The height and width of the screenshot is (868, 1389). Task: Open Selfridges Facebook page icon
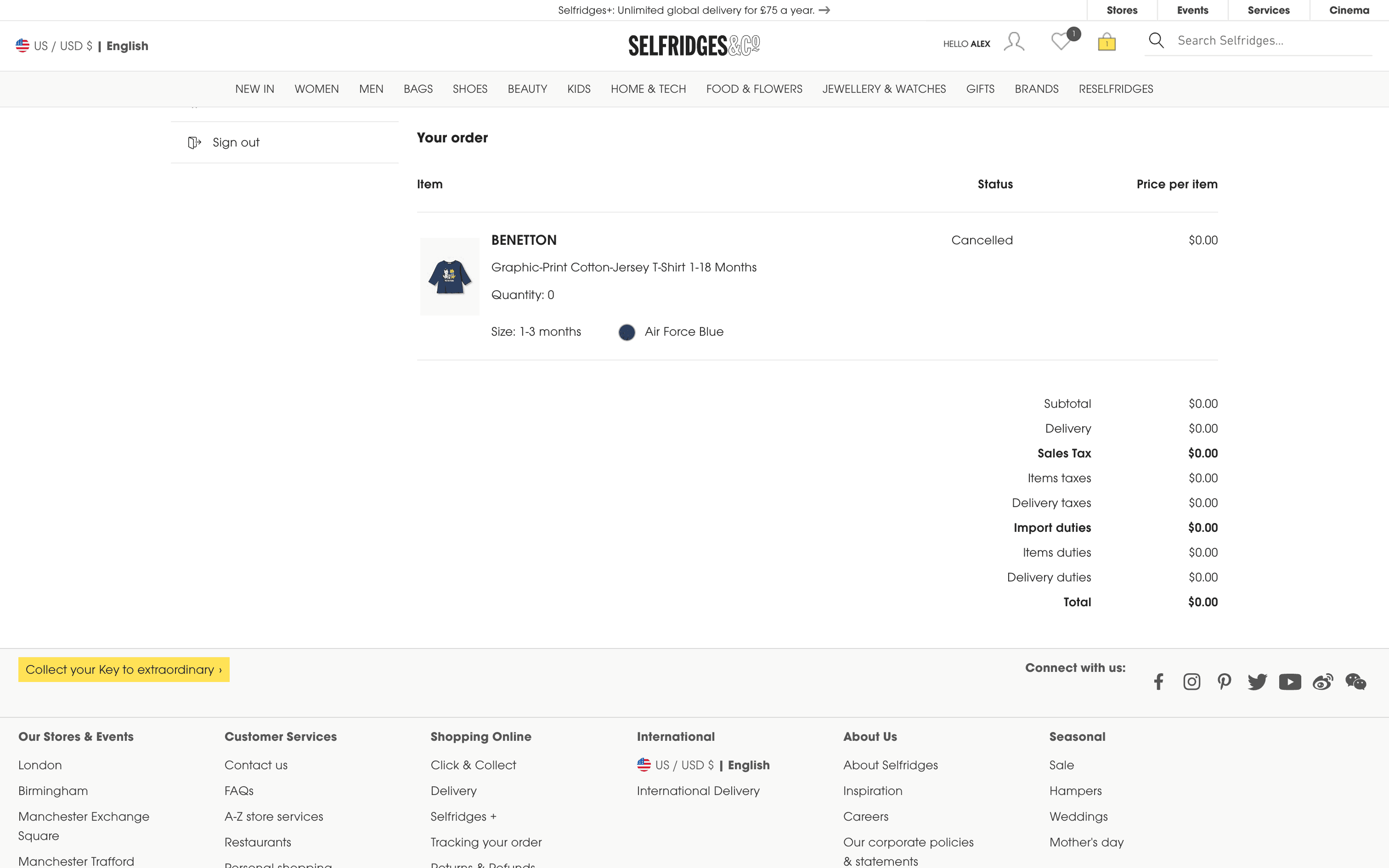(x=1158, y=682)
